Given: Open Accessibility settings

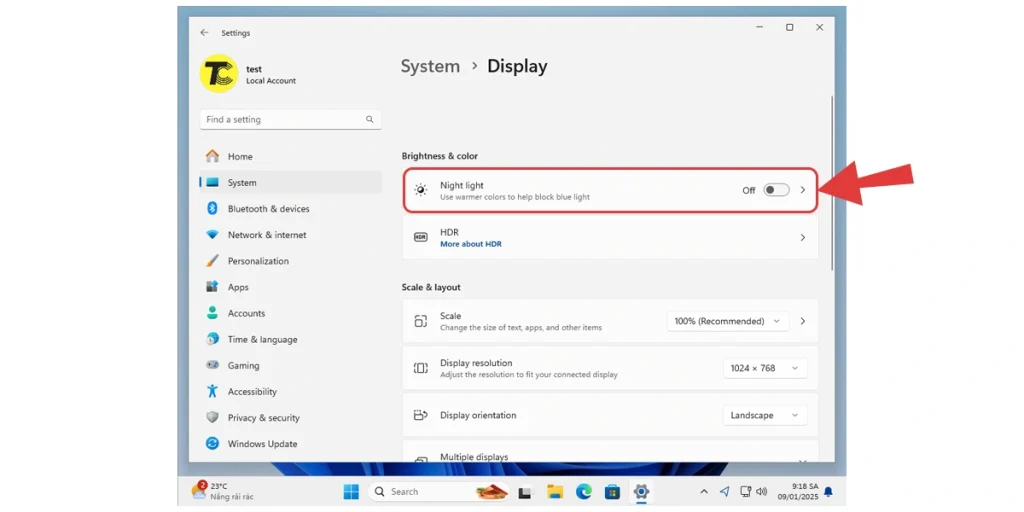Looking at the screenshot, I should click(x=252, y=392).
